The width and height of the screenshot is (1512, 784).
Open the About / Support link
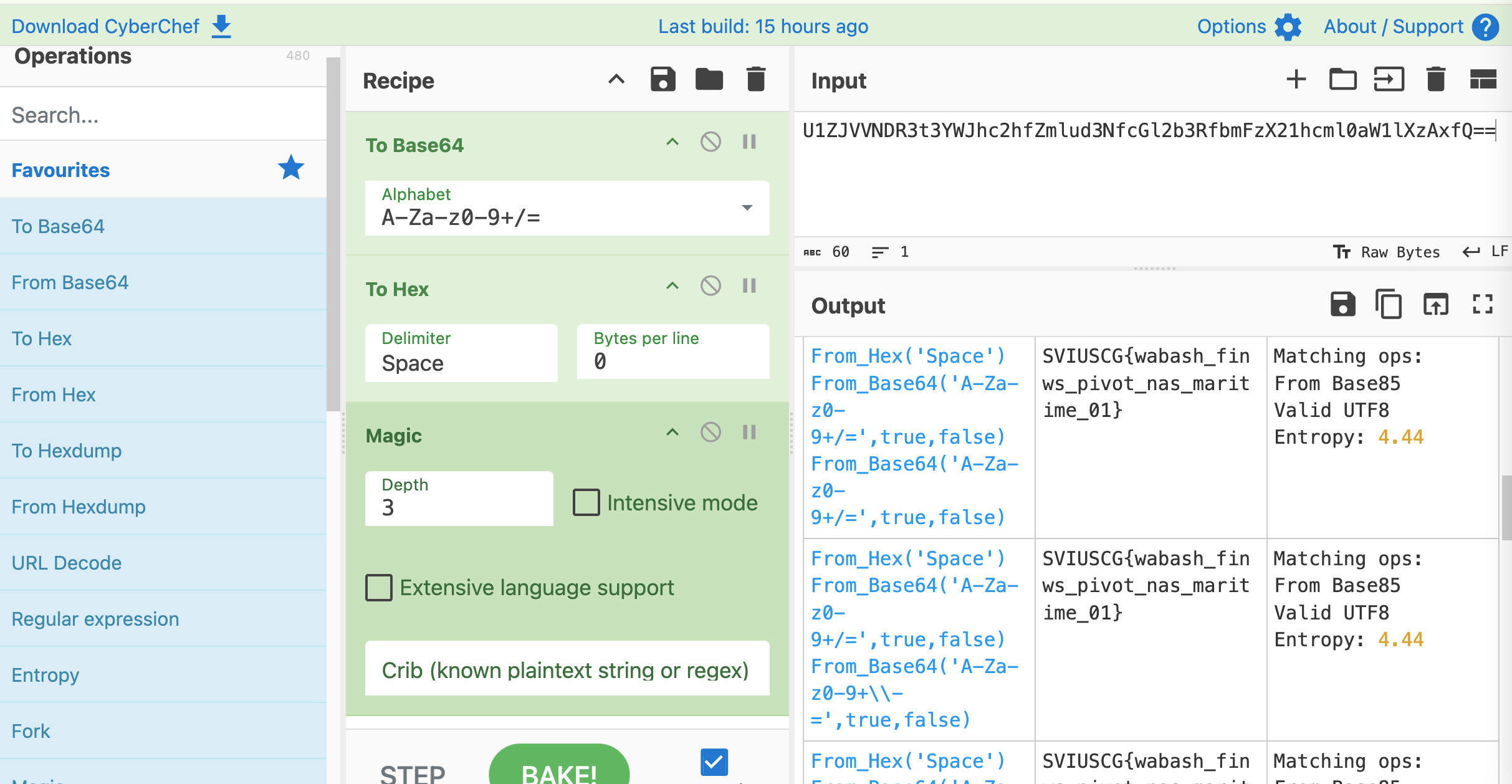click(x=1394, y=26)
